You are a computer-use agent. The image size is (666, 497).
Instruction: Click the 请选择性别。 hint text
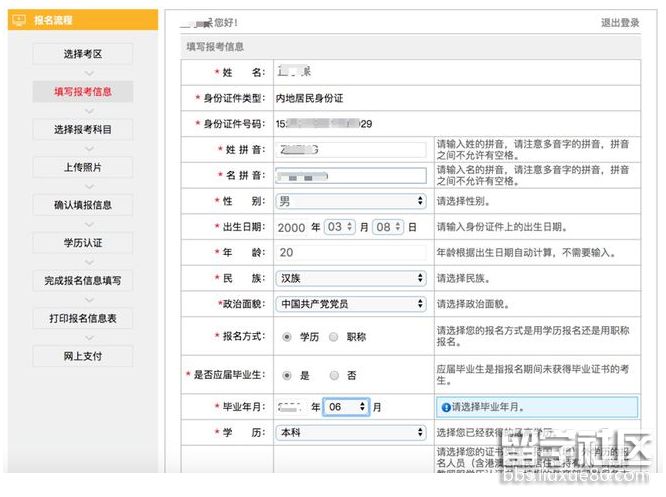click(x=464, y=201)
